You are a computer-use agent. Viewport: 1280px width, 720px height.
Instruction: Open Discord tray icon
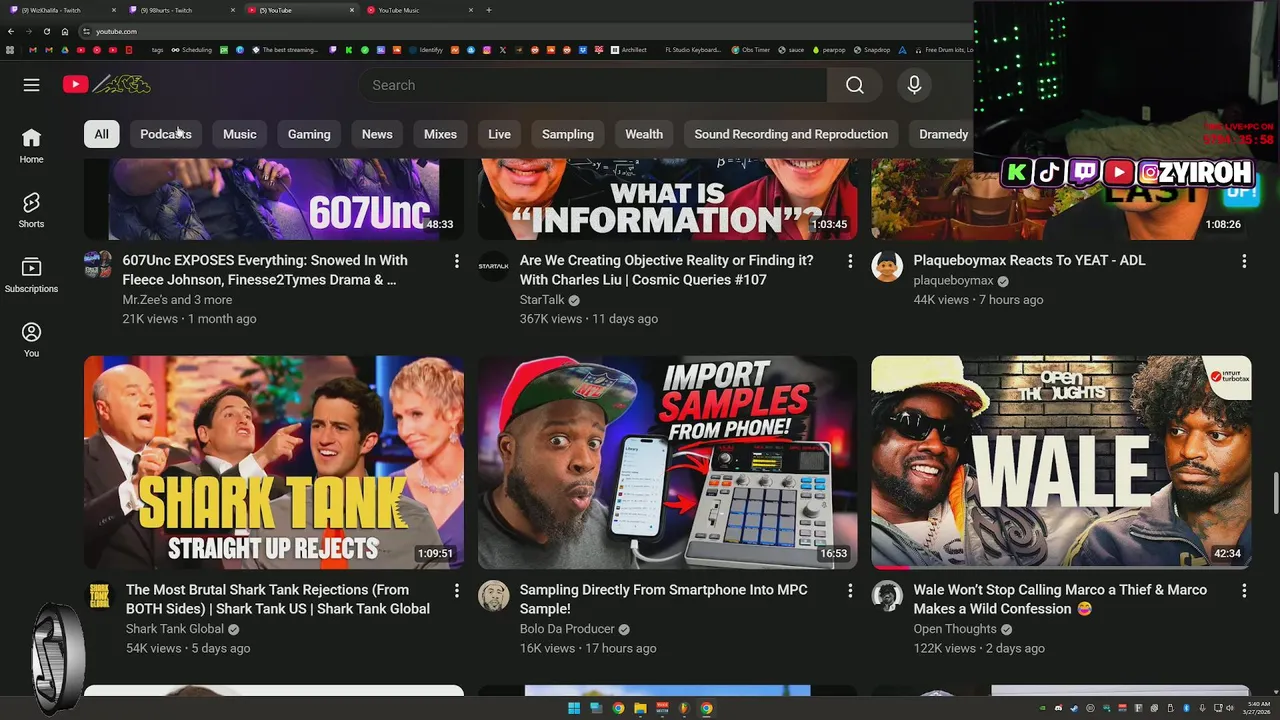point(1058,708)
